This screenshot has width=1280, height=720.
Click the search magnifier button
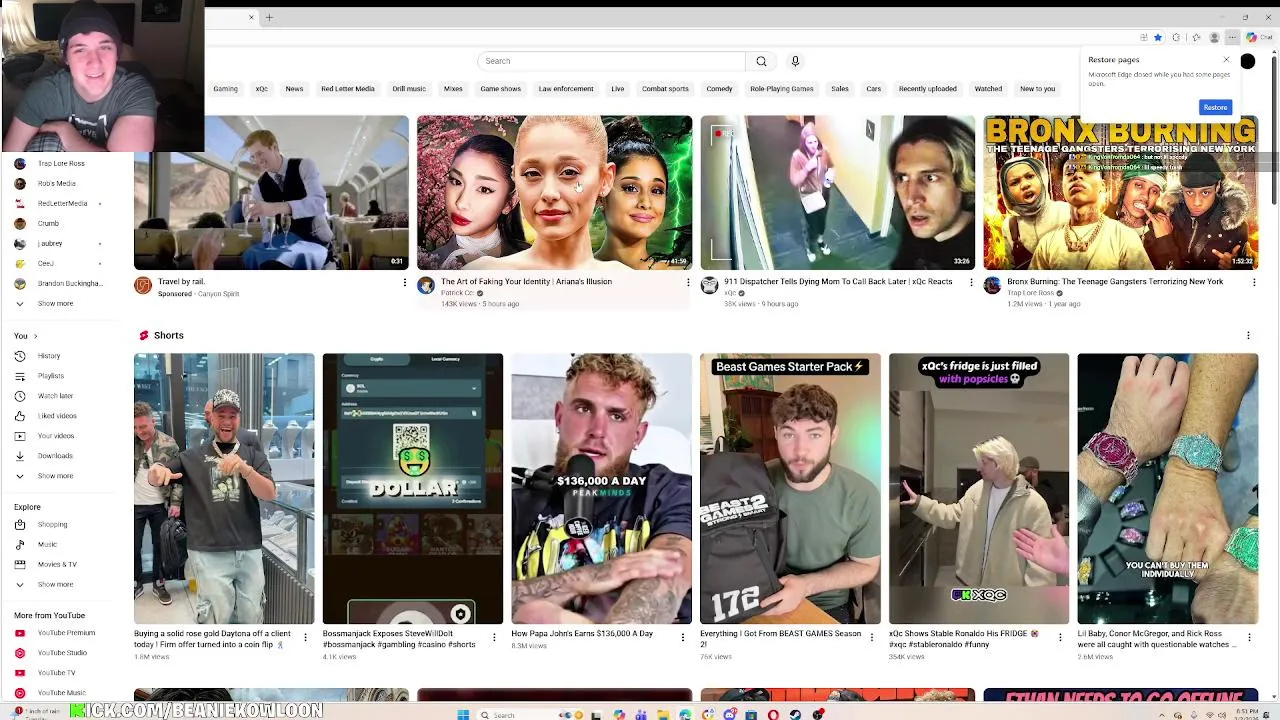761,61
